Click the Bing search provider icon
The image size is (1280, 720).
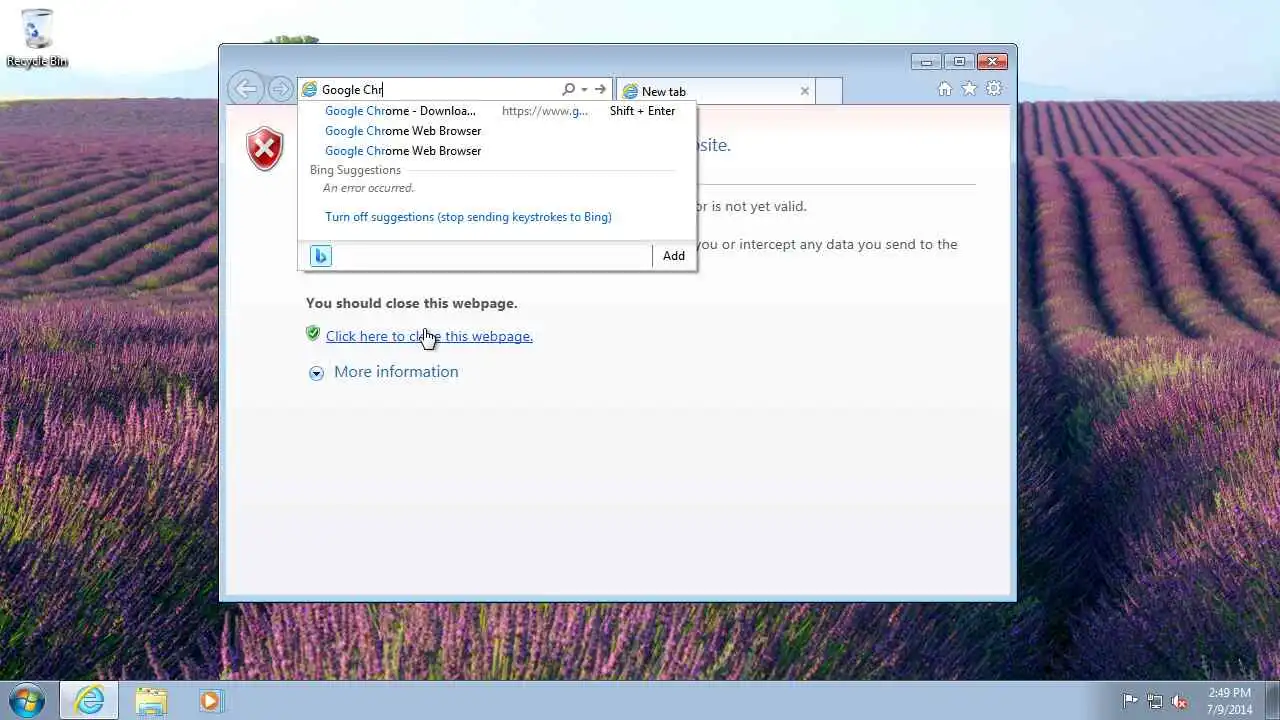click(320, 256)
